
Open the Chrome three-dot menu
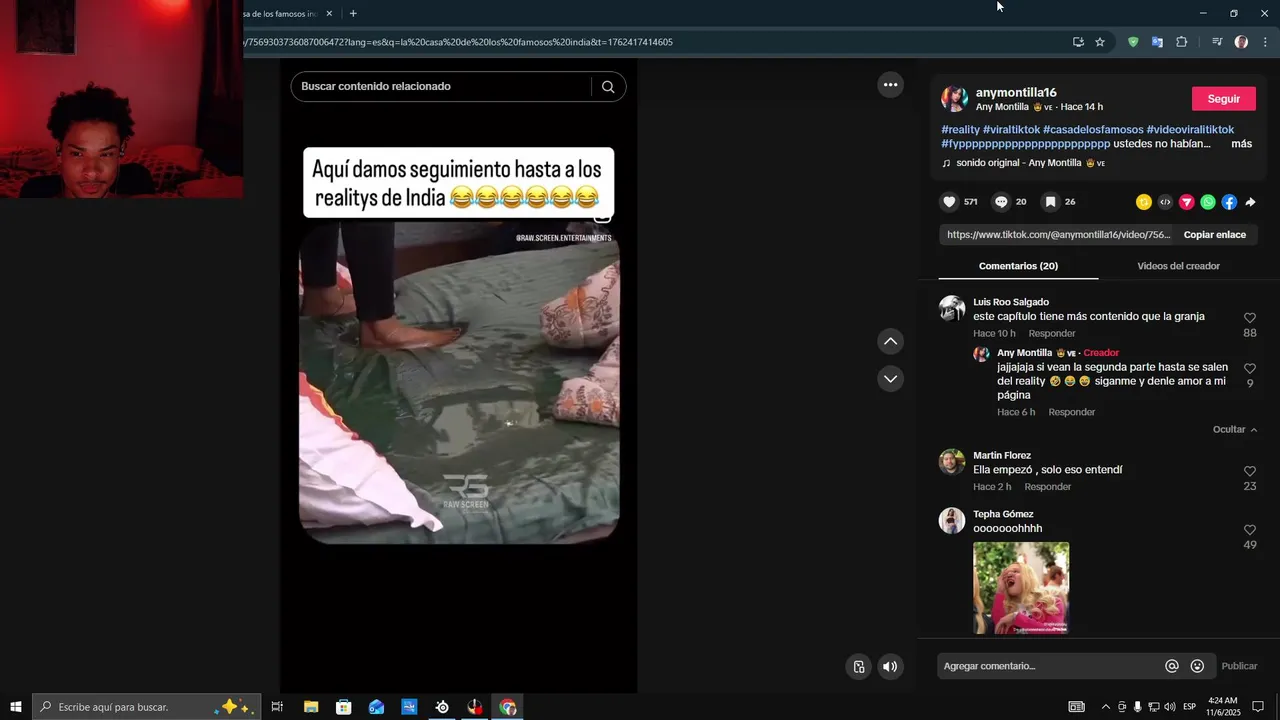[x=1265, y=42]
